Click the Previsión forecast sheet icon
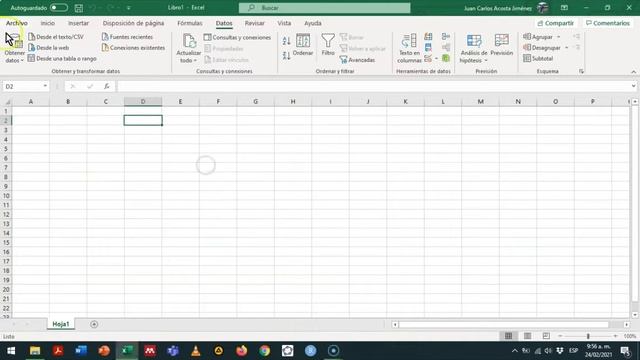640x360 pixels. 502,45
